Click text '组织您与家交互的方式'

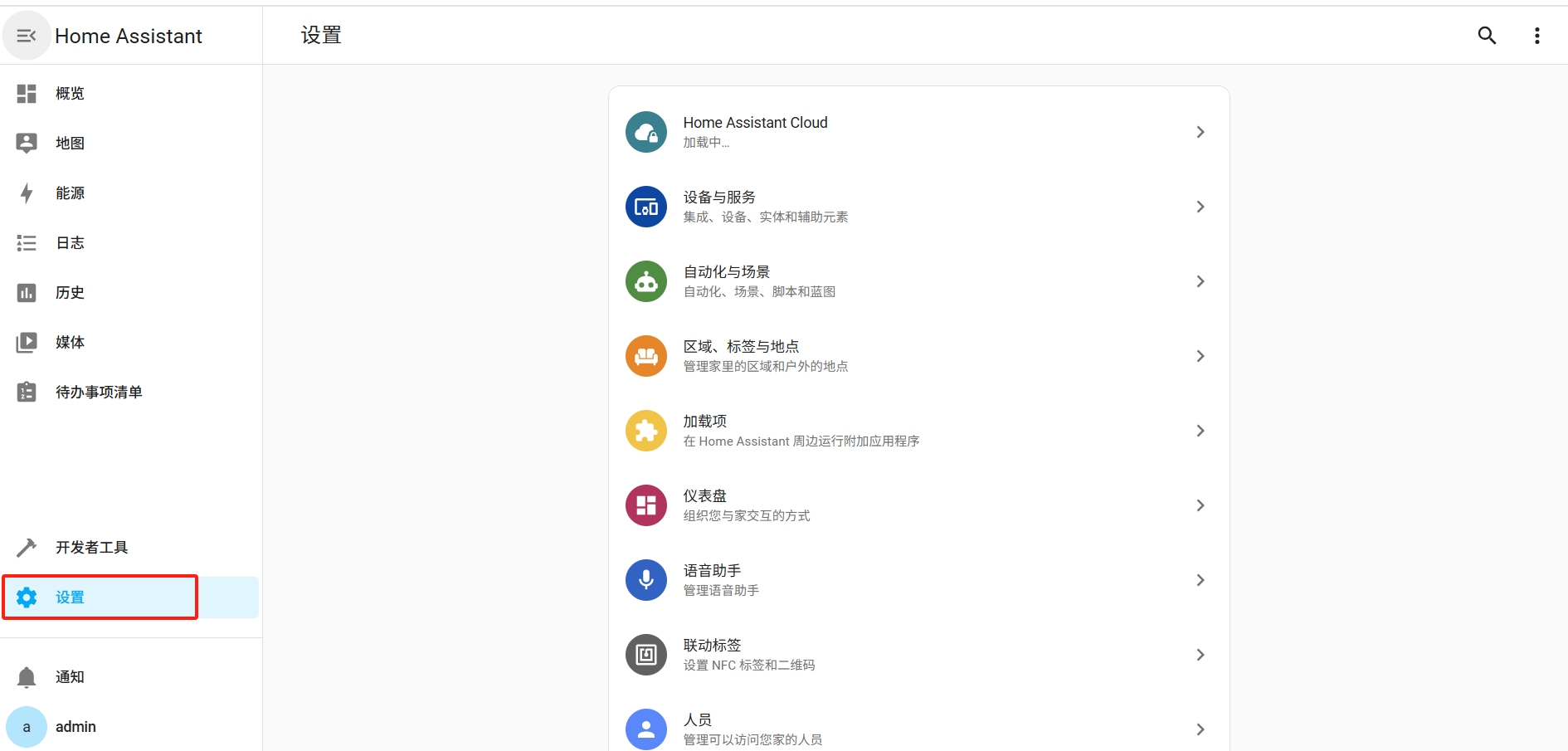tap(747, 516)
